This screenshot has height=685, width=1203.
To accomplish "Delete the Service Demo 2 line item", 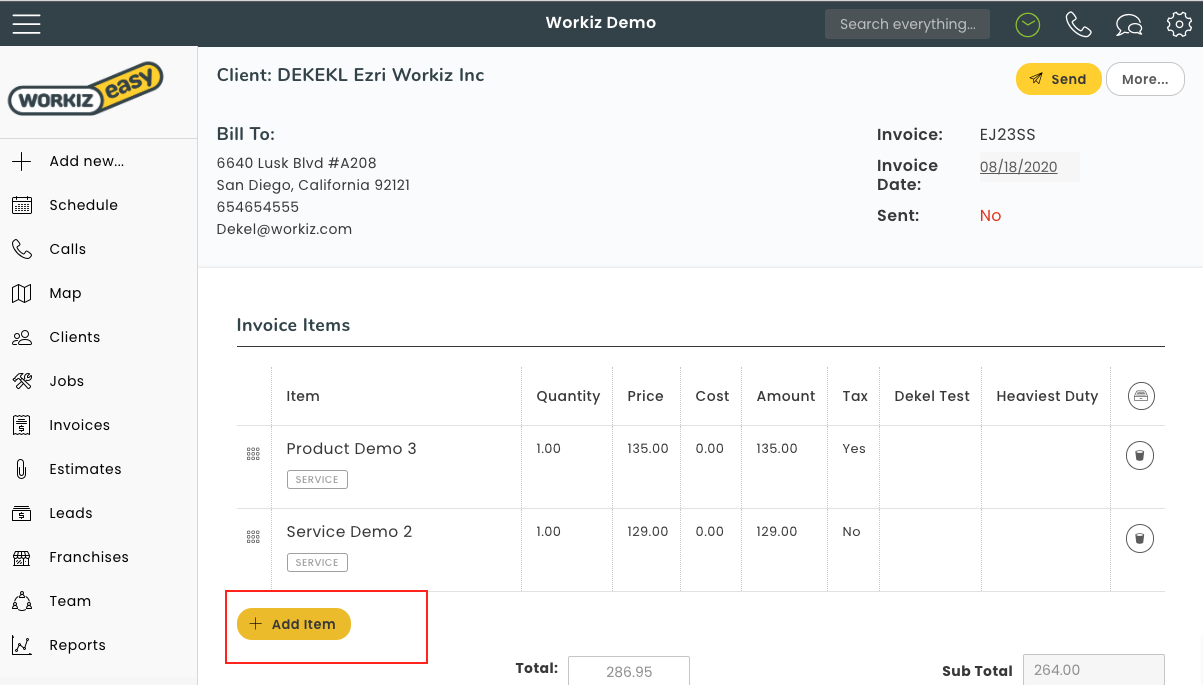I will [x=1140, y=539].
